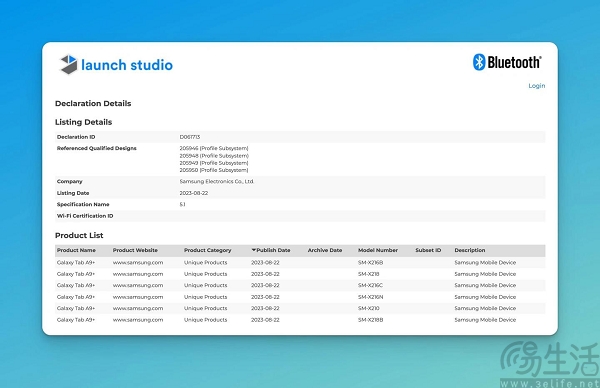Select Declaration ID value D061713

tap(190, 137)
